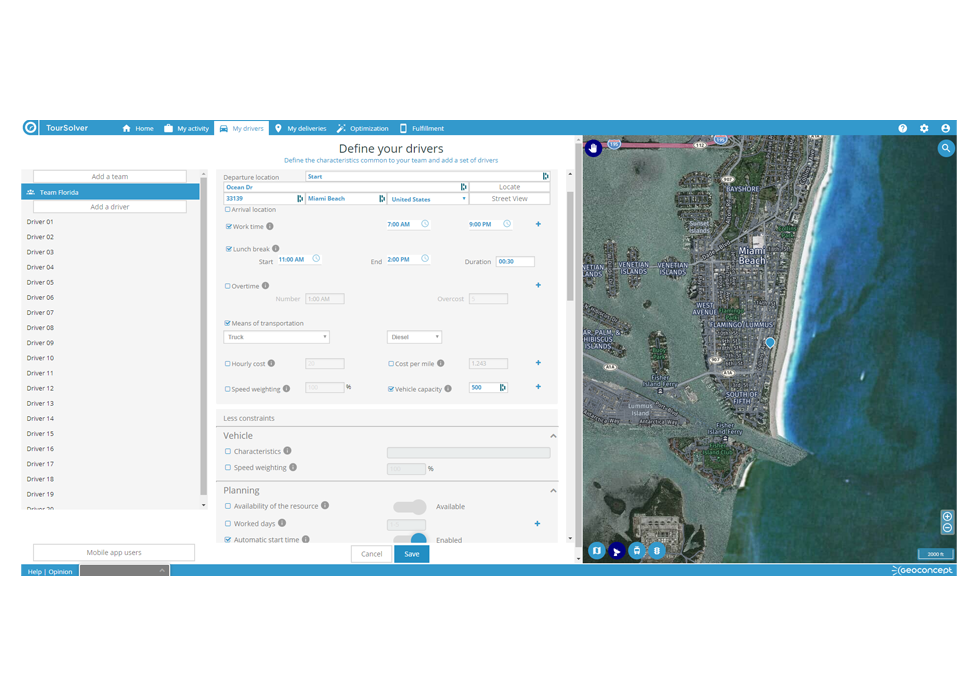Screen dimensions: 970x700
Task: Select the satellite view icon
Action: (617, 550)
